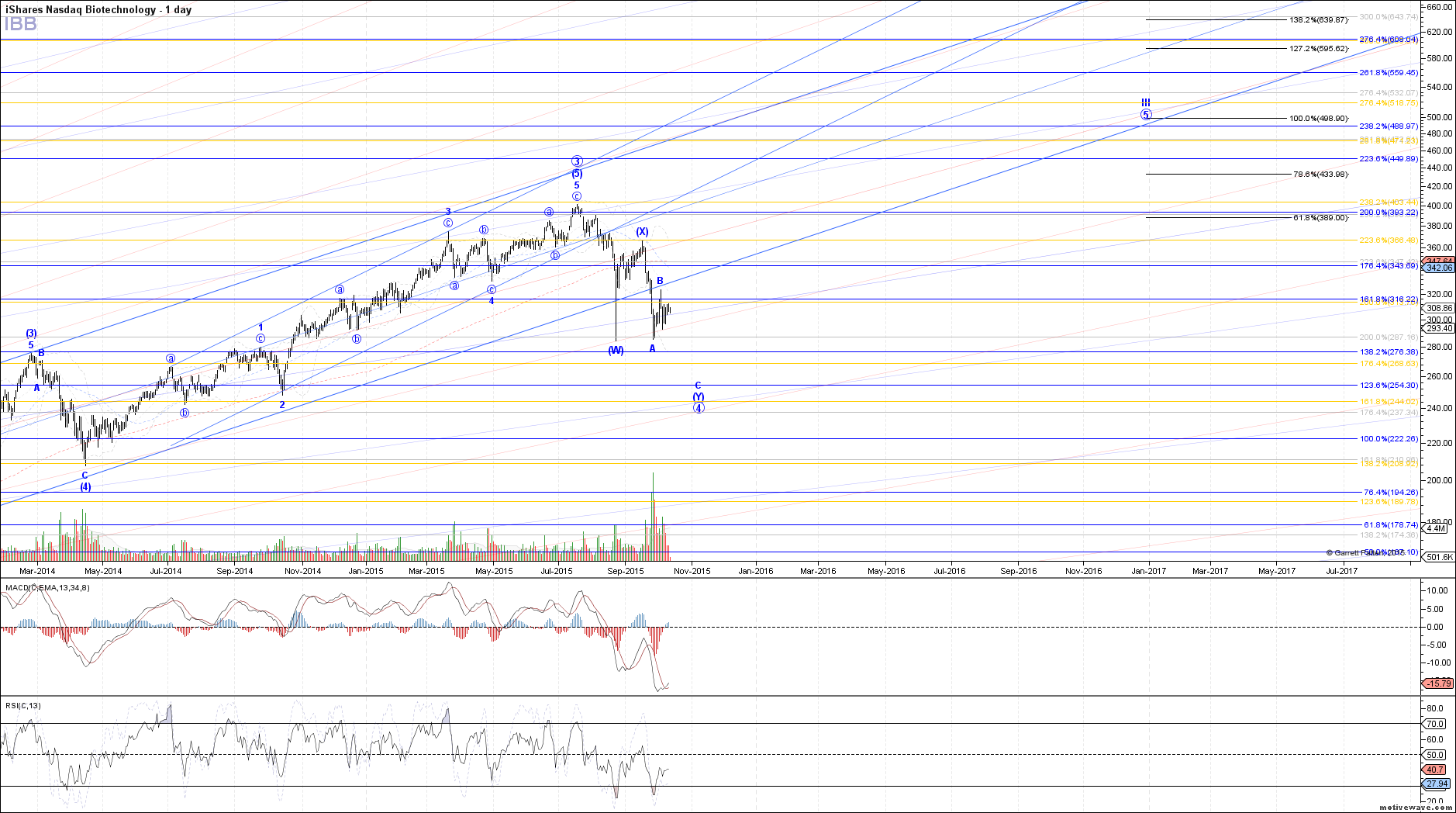Select the RSI 50.0 midline tag
The height and width of the screenshot is (813, 1456).
1435,755
